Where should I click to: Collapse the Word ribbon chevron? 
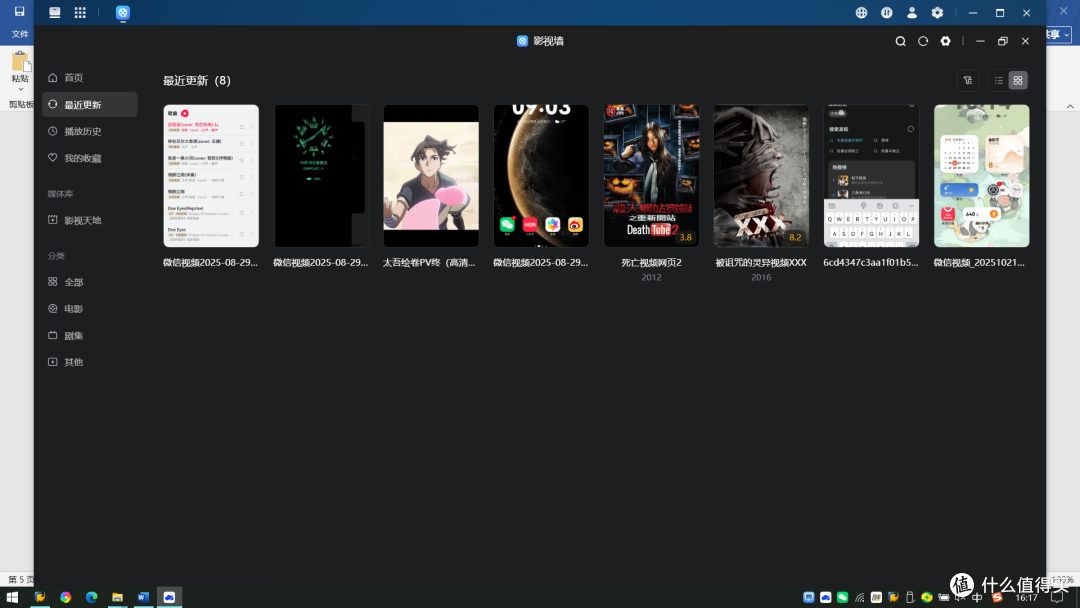click(1070, 106)
